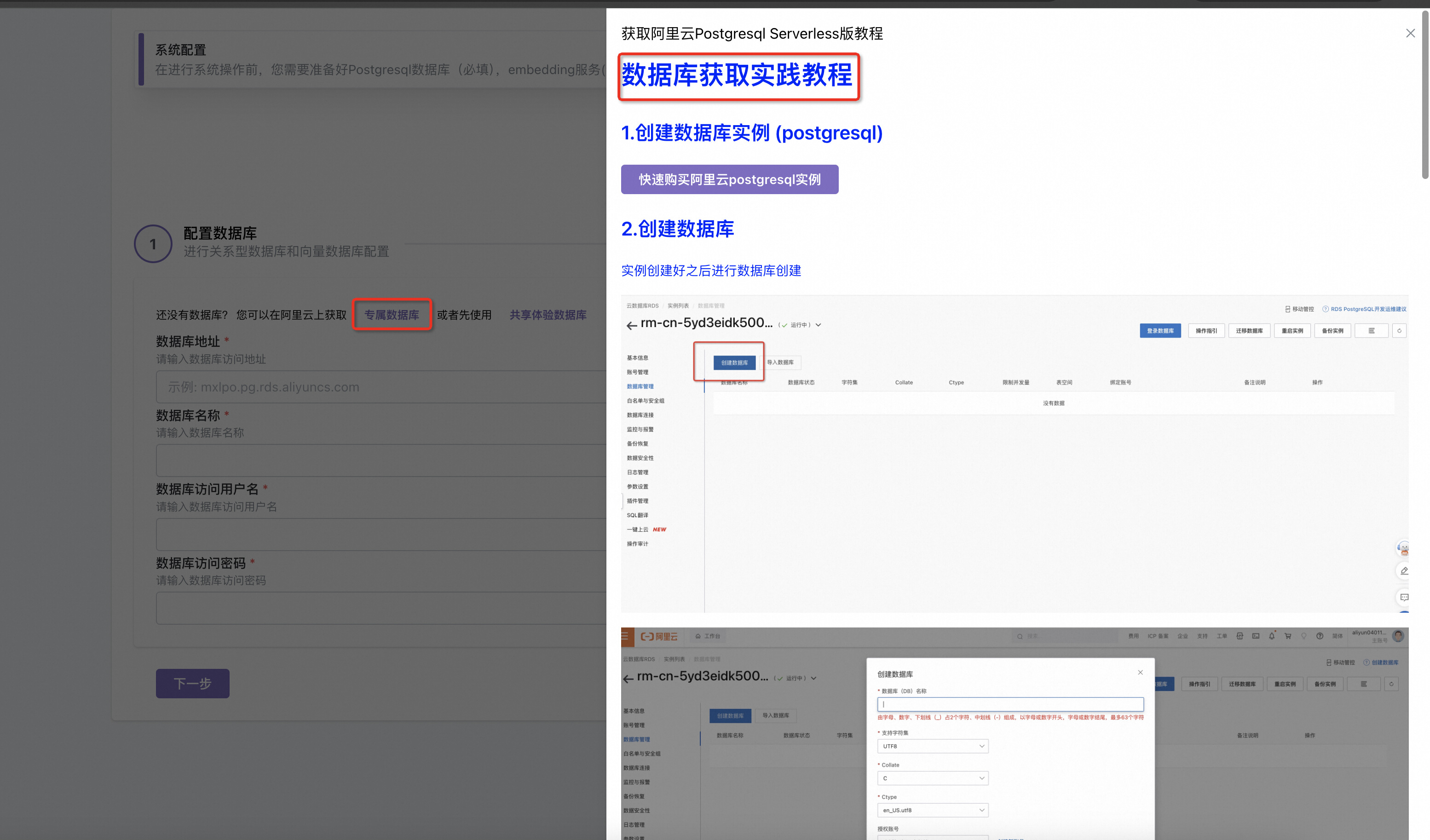
Task: Close the 创建数据库 dialog with its X
Action: pos(1140,672)
